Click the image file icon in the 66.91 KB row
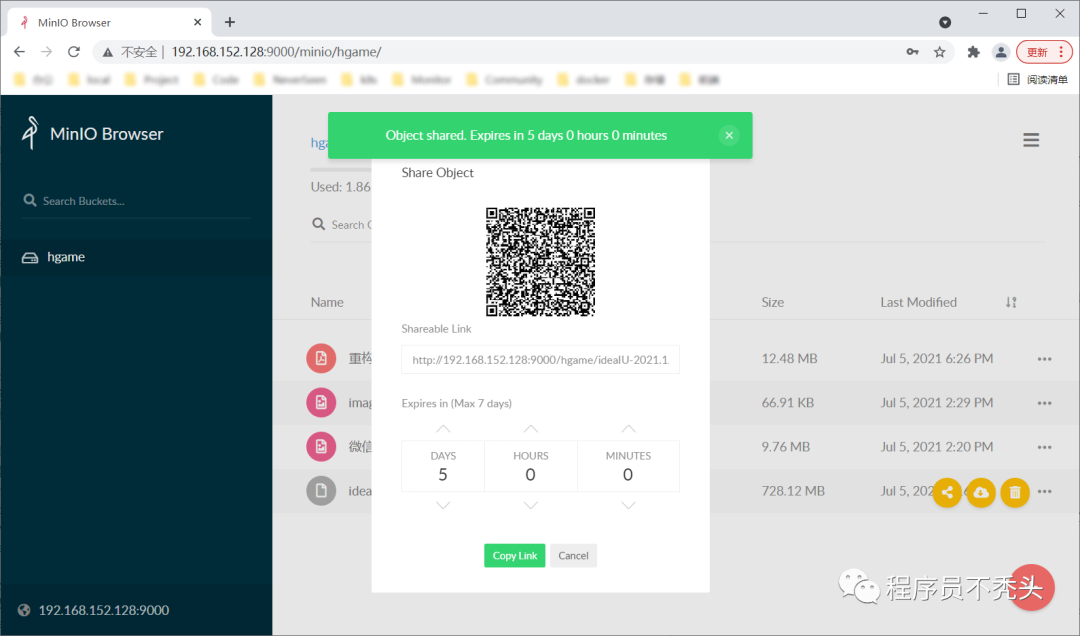 (321, 402)
